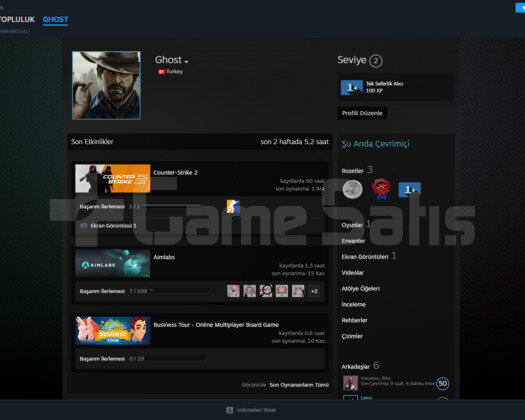Open the Ekran Görüntüleri link
This screenshot has width=525, height=420.
point(365,257)
